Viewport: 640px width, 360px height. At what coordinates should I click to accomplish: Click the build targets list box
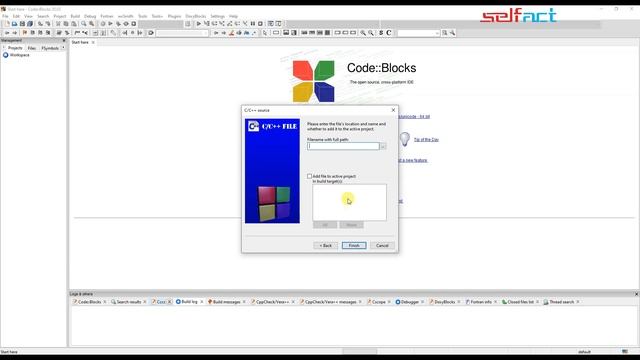349,202
